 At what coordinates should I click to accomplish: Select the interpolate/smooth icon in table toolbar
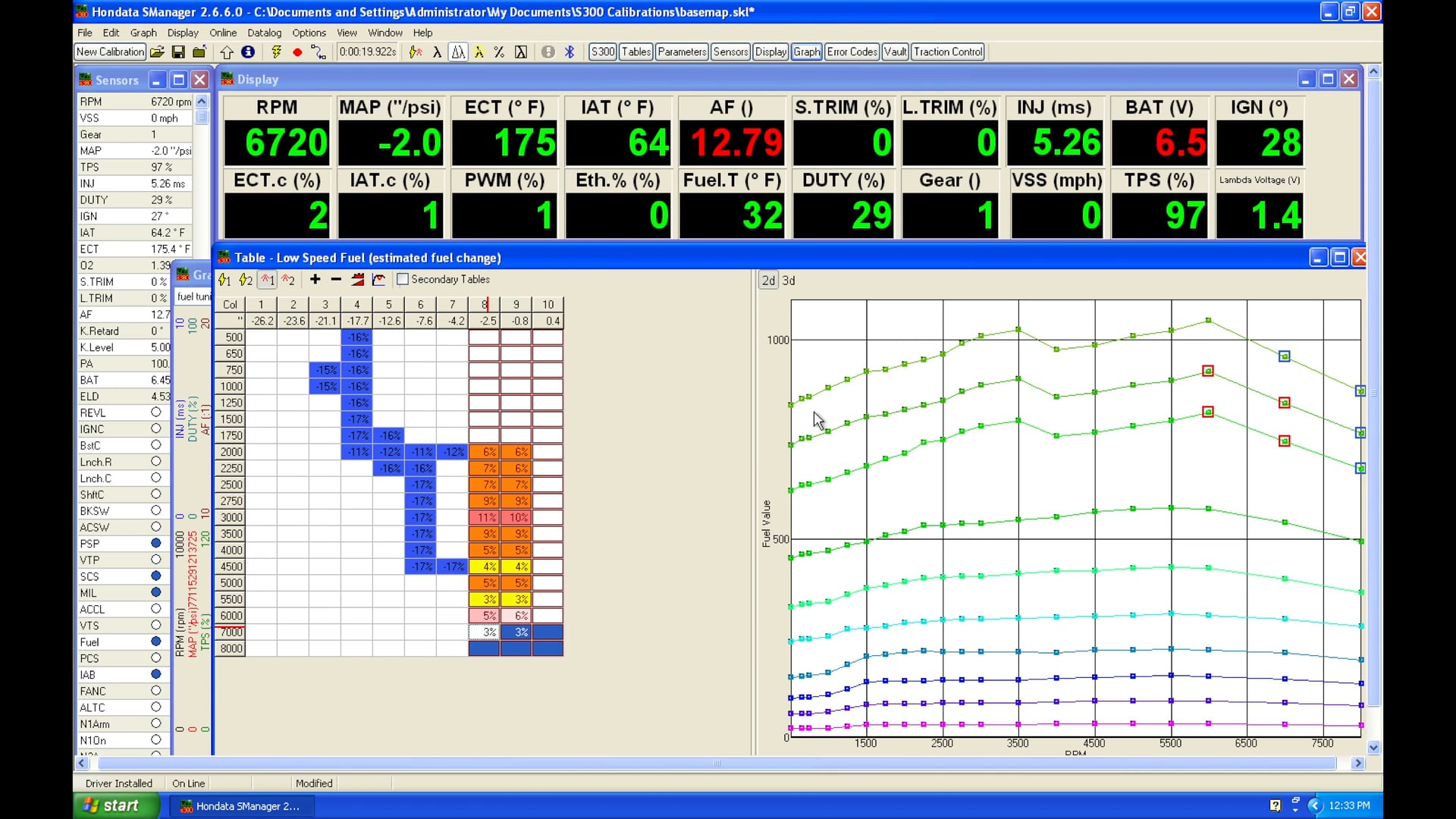[x=357, y=280]
